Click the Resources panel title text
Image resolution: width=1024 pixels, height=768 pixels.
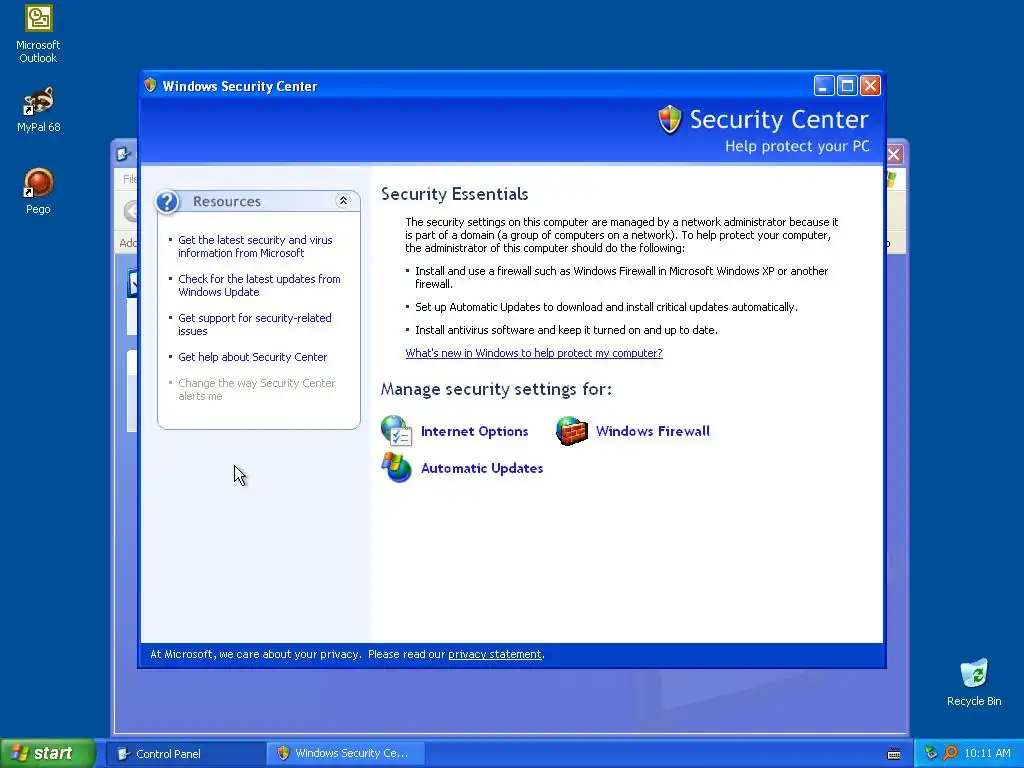pos(227,201)
